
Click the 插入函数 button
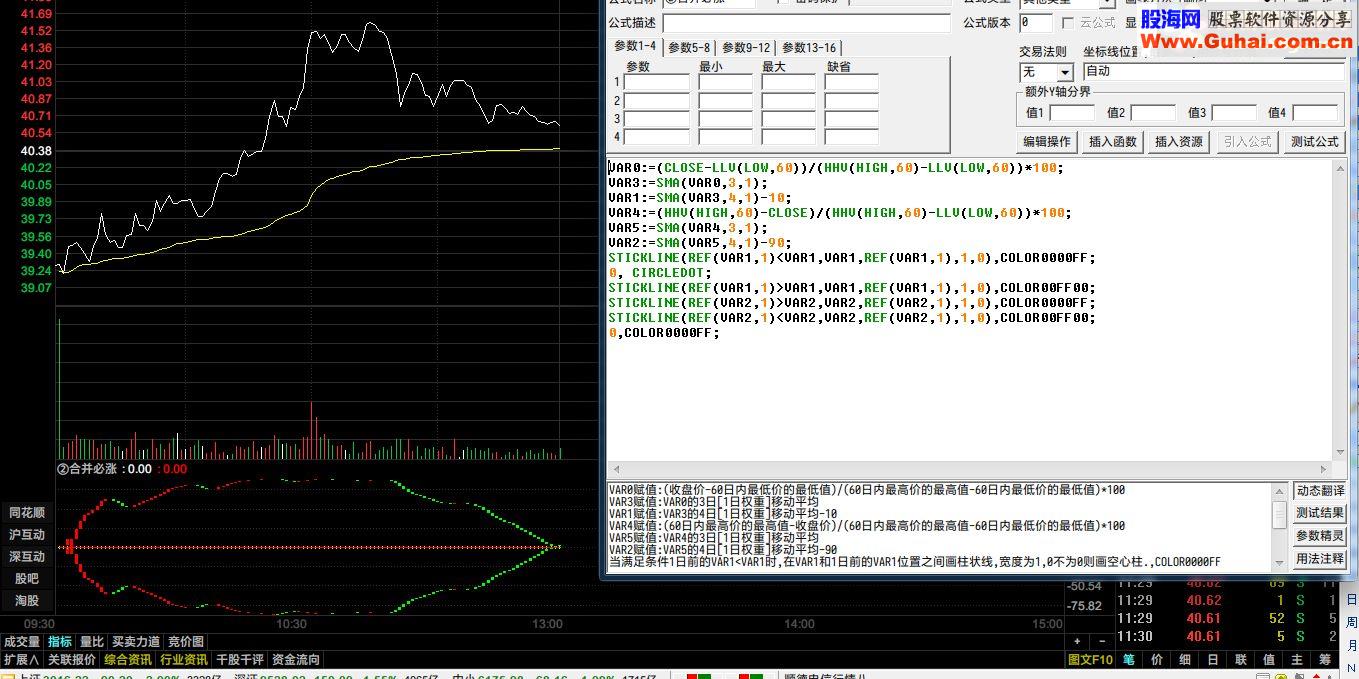(x=1113, y=142)
